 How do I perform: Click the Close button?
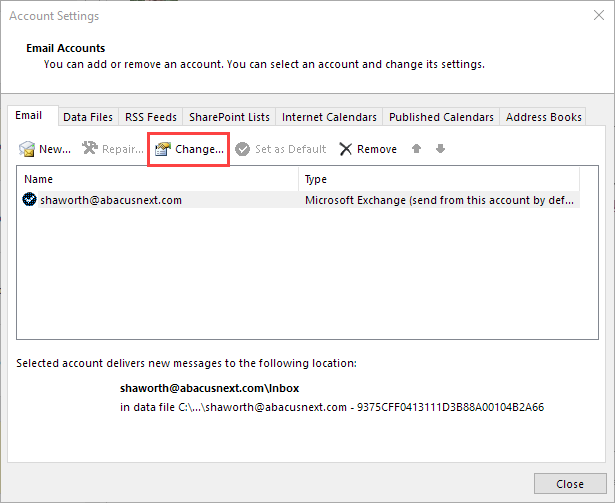tap(570, 484)
